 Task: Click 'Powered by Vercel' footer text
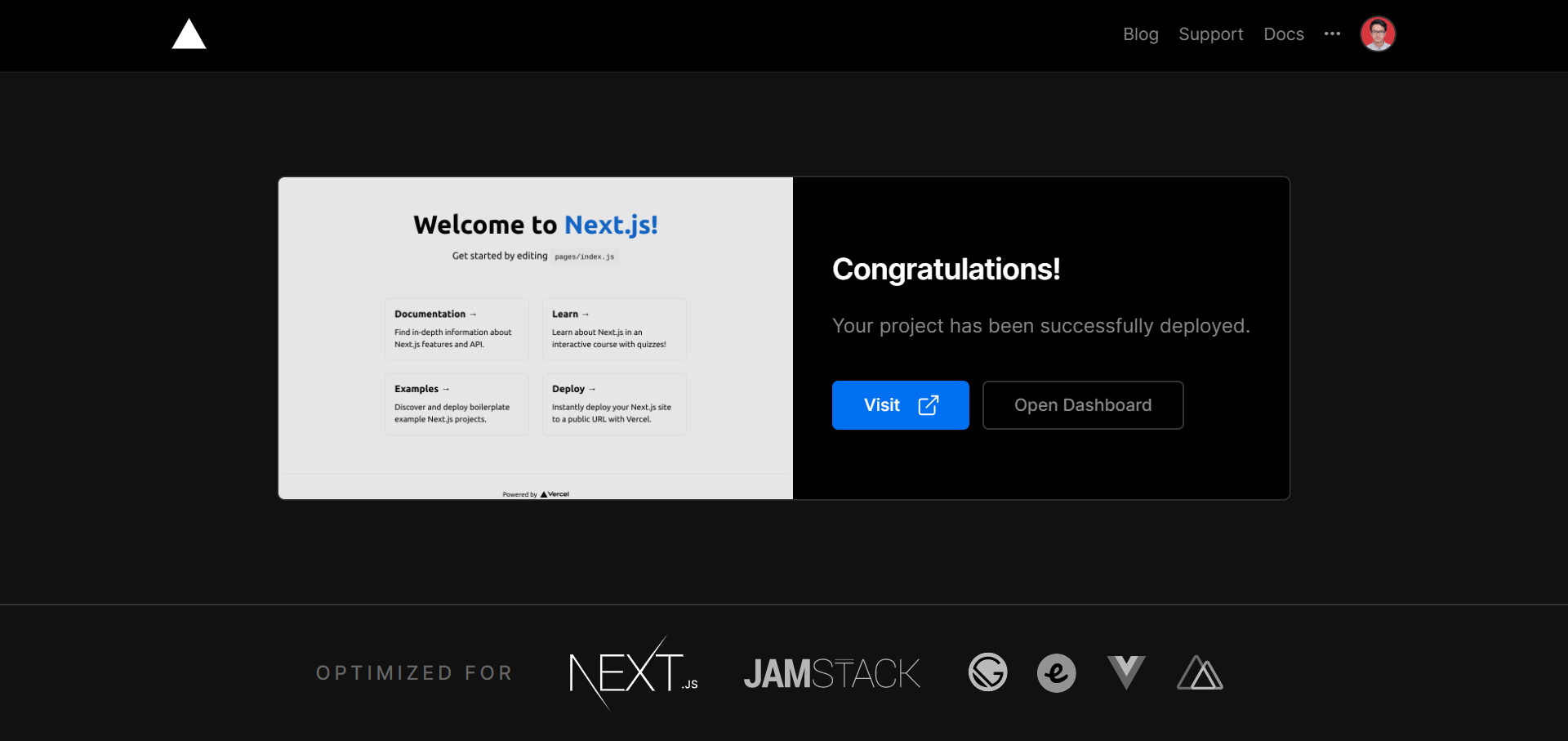coord(536,494)
